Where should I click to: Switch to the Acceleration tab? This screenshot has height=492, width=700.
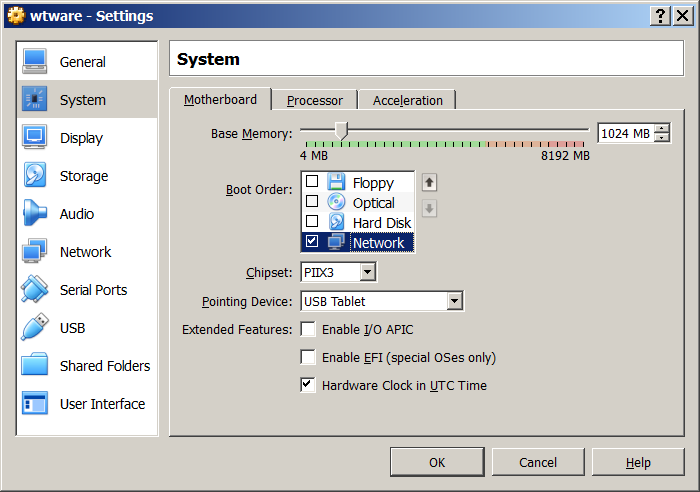point(407,100)
